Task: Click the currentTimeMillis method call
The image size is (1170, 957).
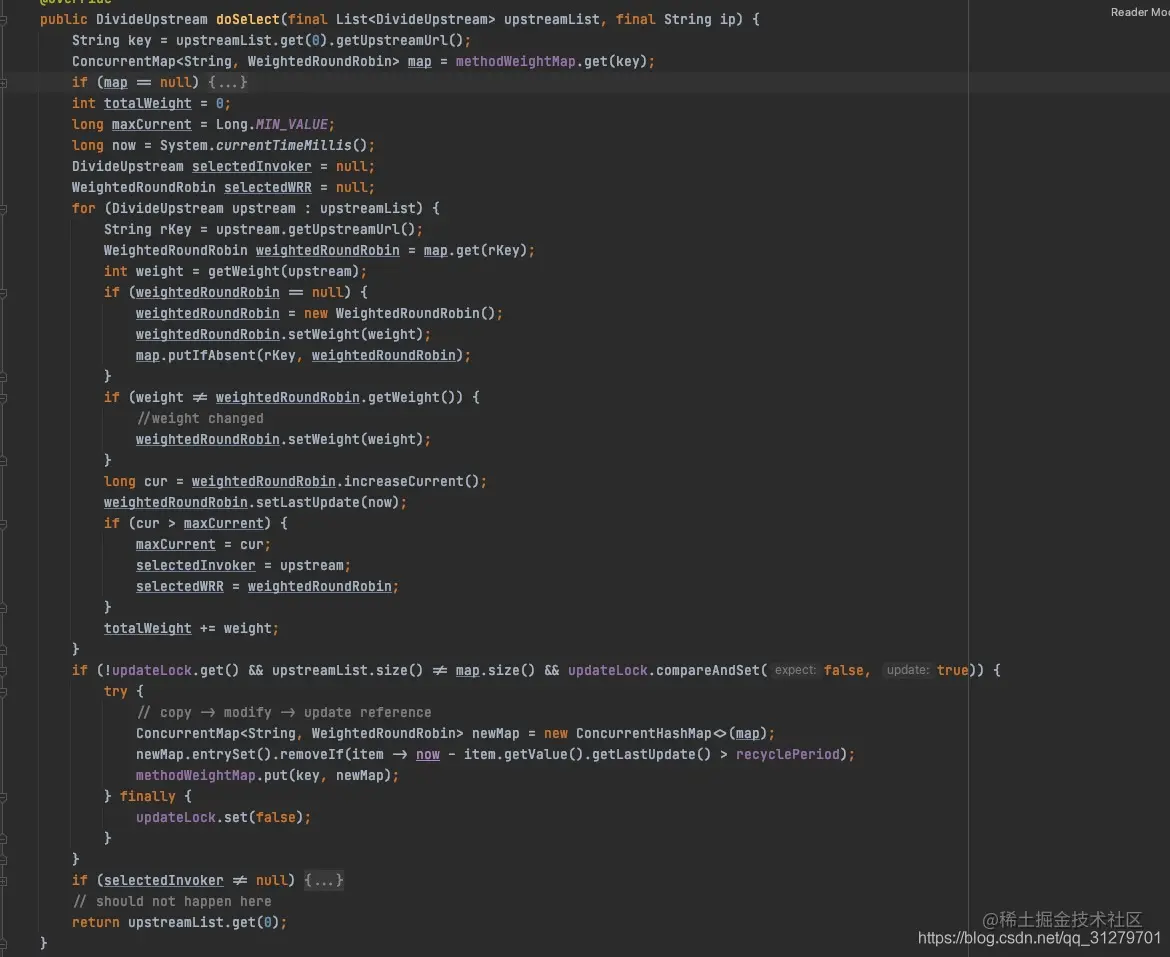Action: coord(284,145)
